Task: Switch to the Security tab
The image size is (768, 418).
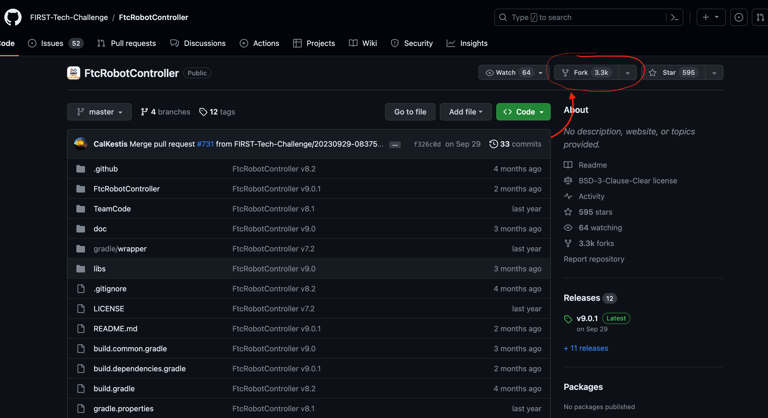Action: [x=412, y=43]
